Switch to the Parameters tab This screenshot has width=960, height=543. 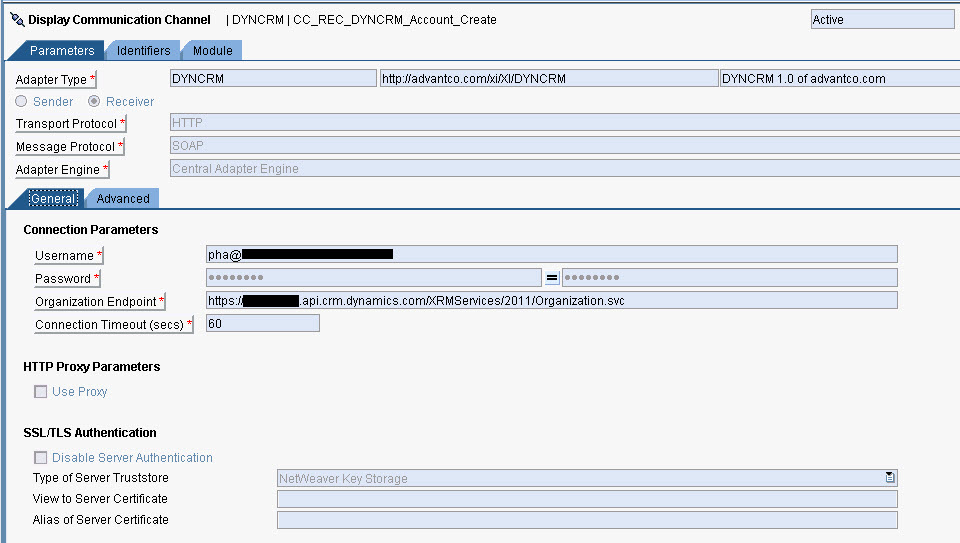pos(62,51)
